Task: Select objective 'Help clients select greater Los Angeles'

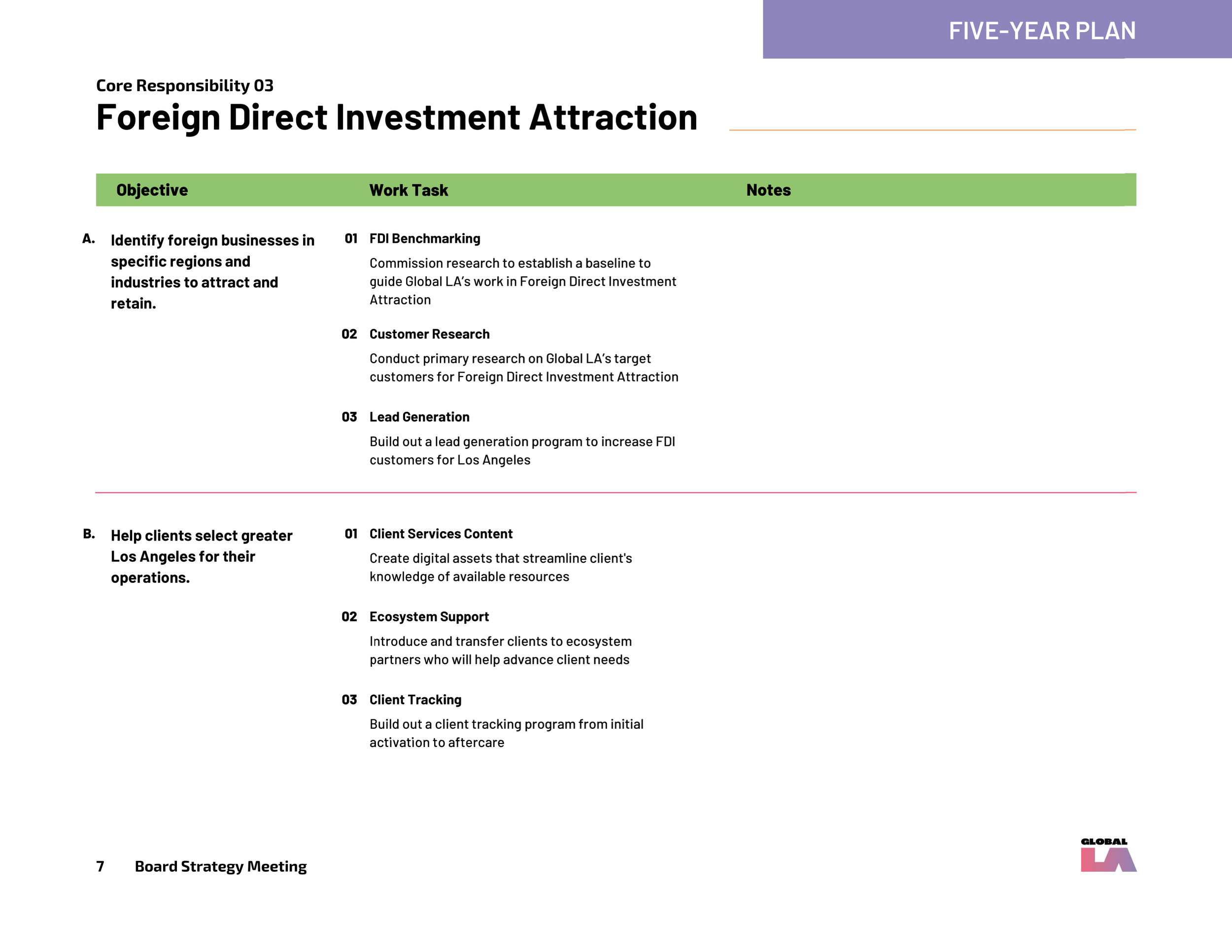Action: pos(202,557)
